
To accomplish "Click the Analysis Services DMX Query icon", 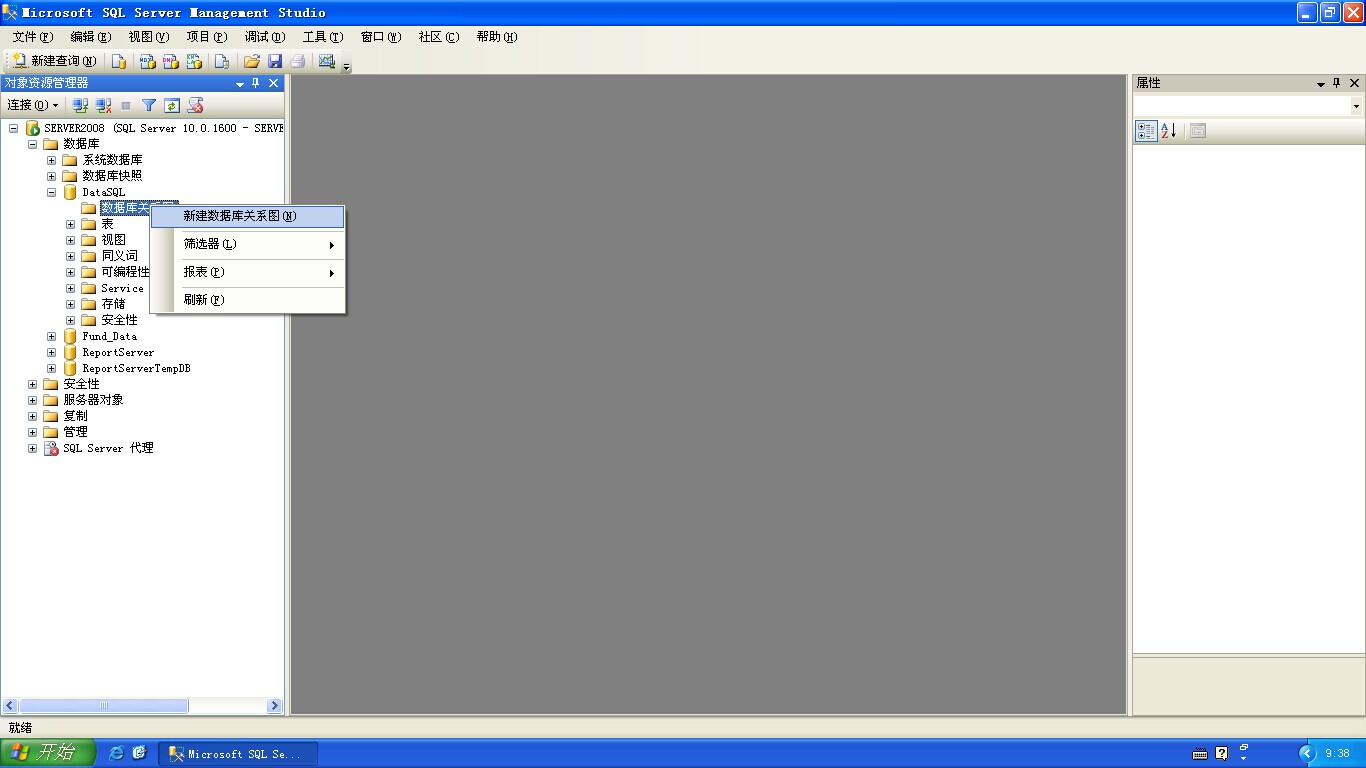I will pos(171,61).
